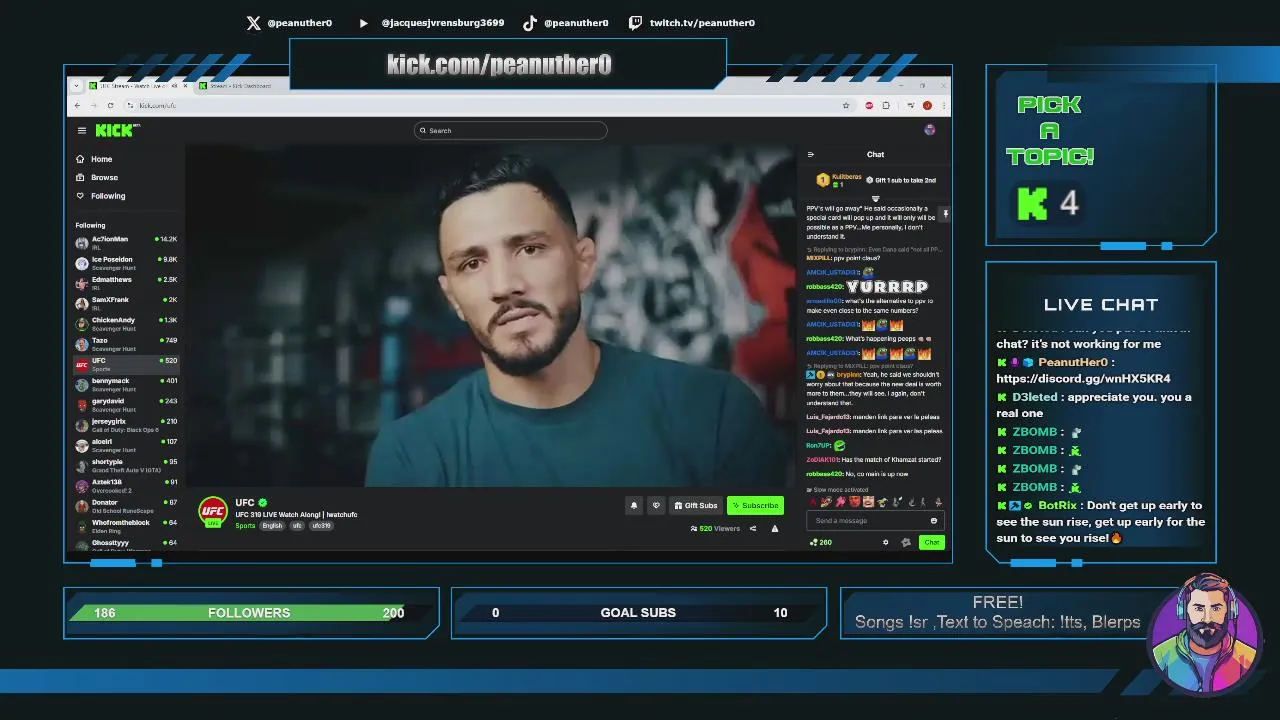The height and width of the screenshot is (720, 1280).
Task: Click the red ad blocker extension icon
Action: (869, 105)
